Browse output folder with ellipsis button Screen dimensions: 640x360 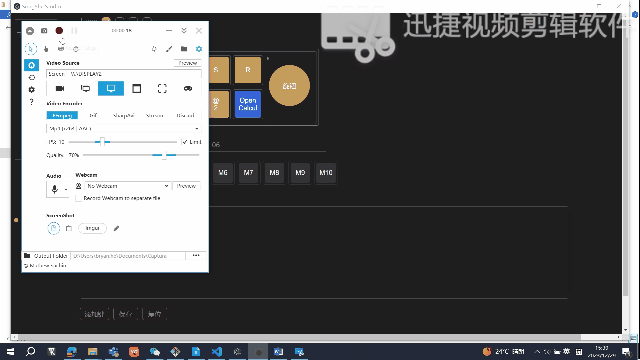(x=196, y=256)
